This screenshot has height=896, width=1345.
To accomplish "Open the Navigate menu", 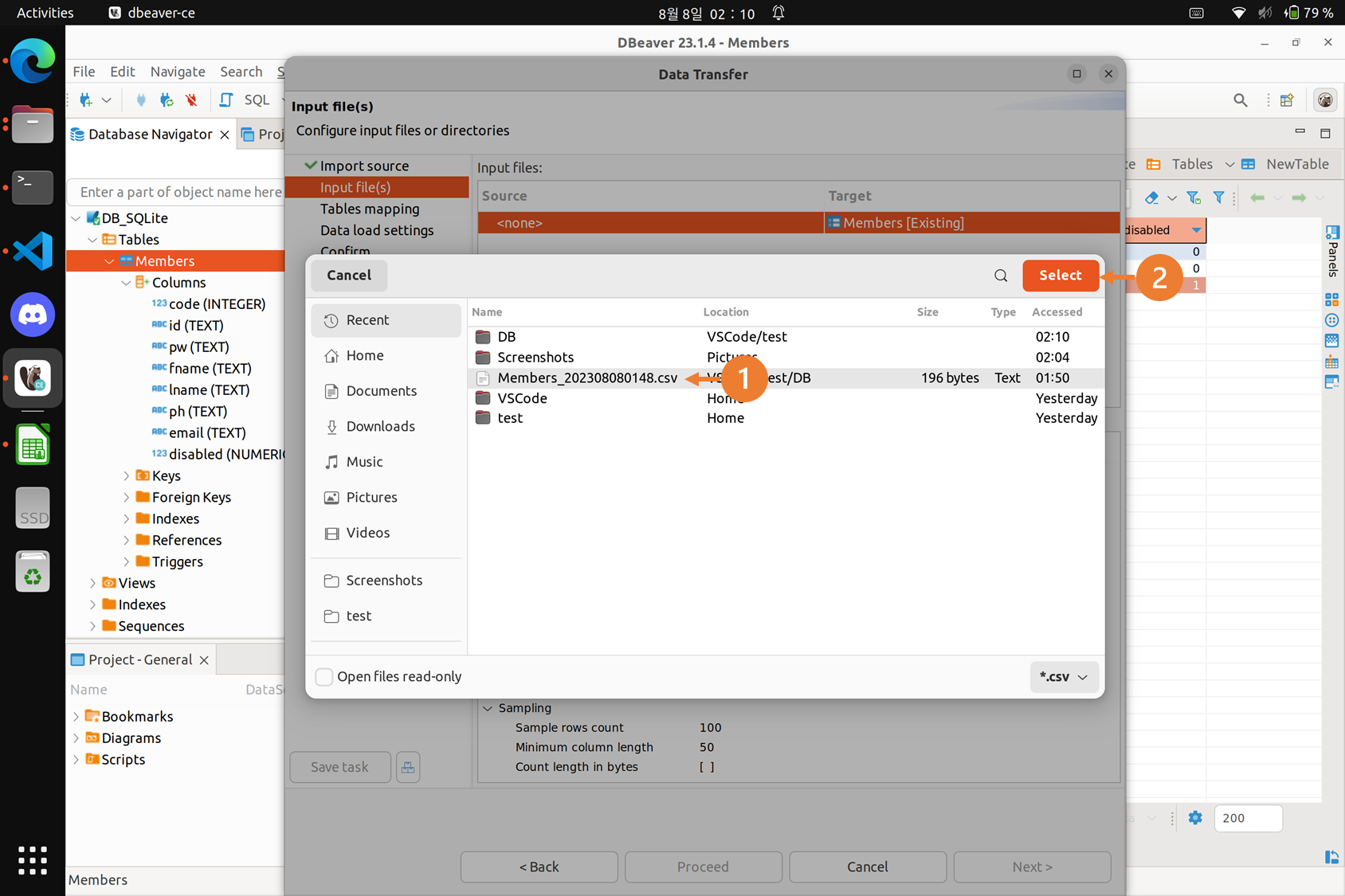I will (x=178, y=72).
